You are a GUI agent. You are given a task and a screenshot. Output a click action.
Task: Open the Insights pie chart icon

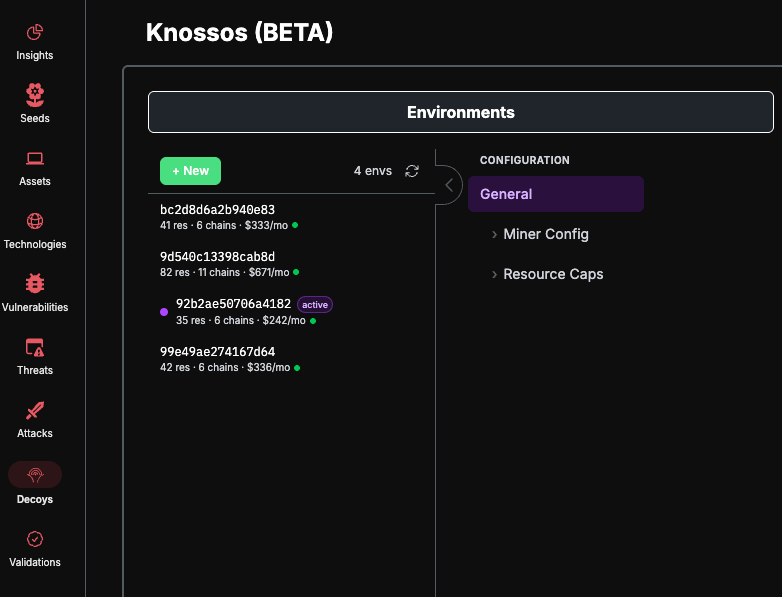click(34, 32)
